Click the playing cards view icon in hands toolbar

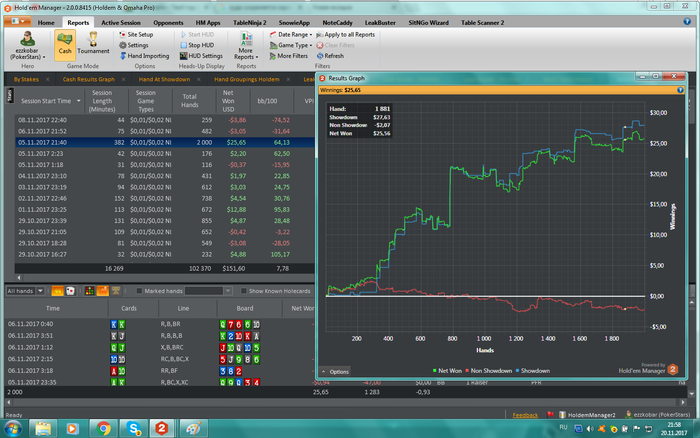click(70, 291)
